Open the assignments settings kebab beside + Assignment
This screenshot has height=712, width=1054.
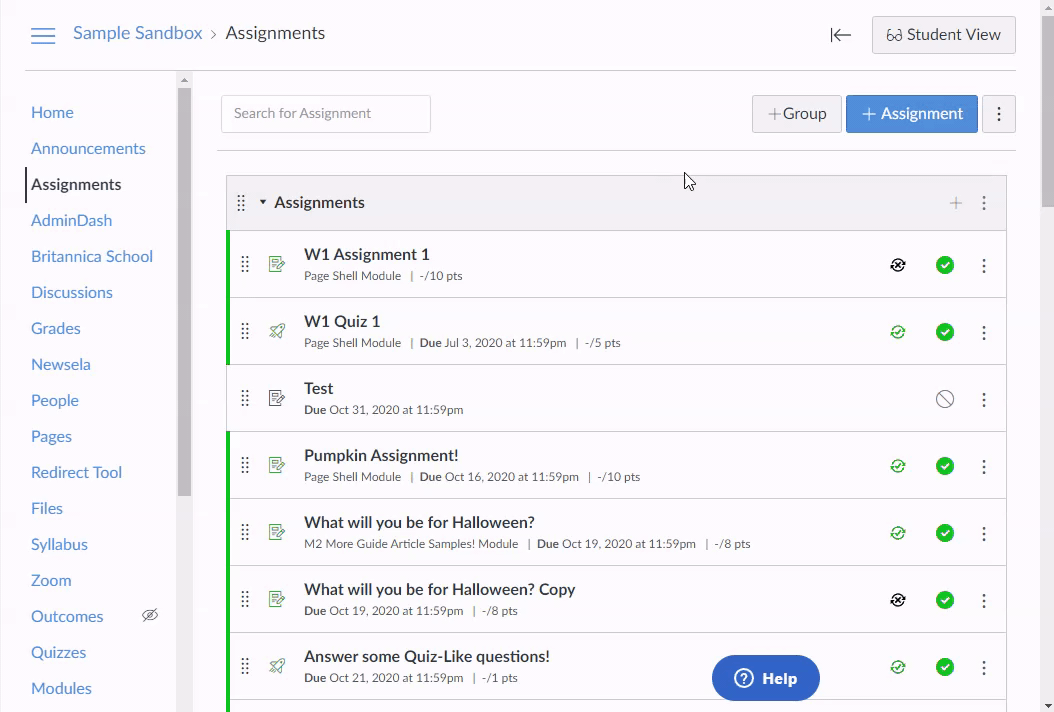pyautogui.click(x=998, y=114)
